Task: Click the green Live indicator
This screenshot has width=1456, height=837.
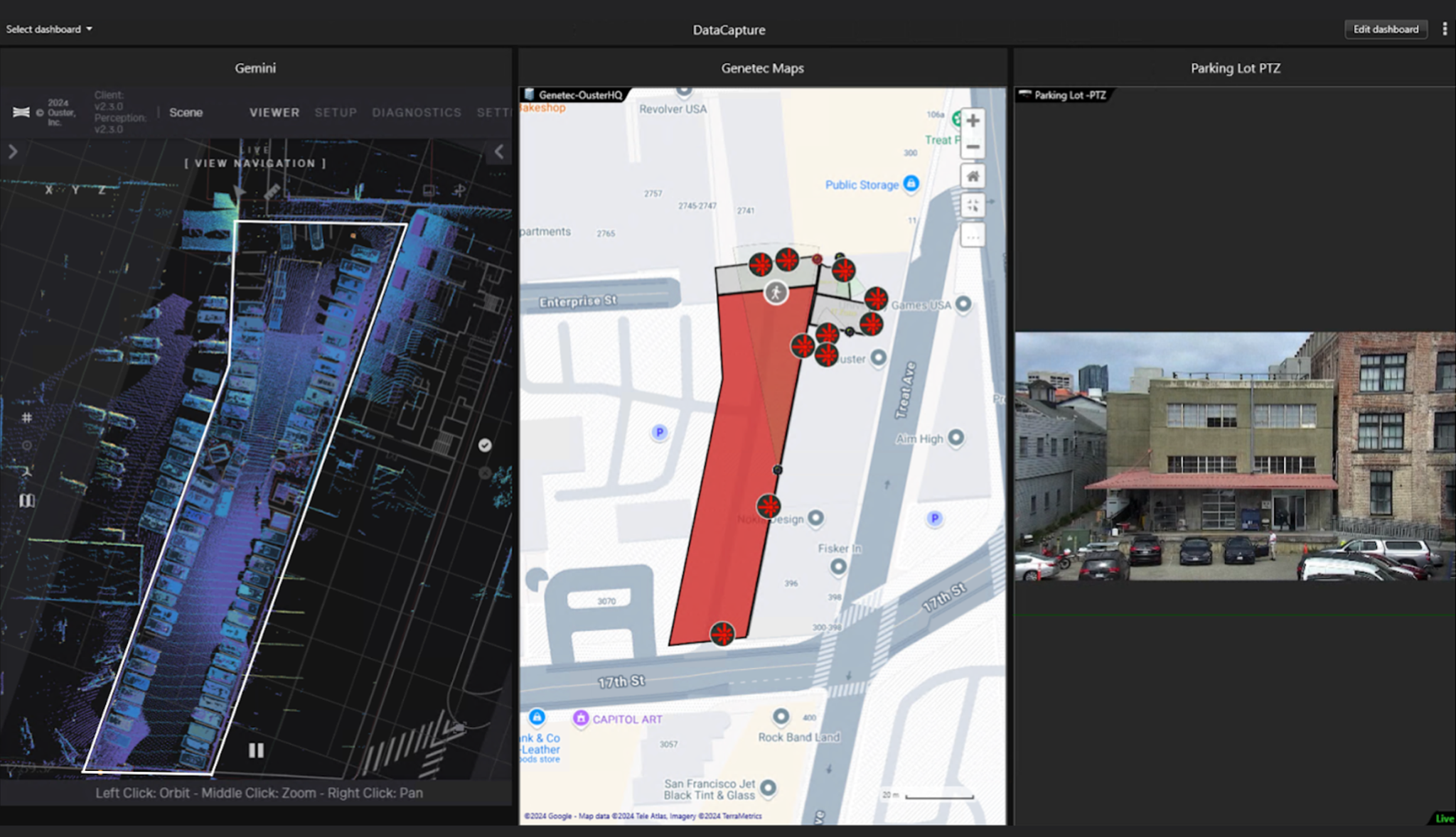Action: (x=1444, y=819)
